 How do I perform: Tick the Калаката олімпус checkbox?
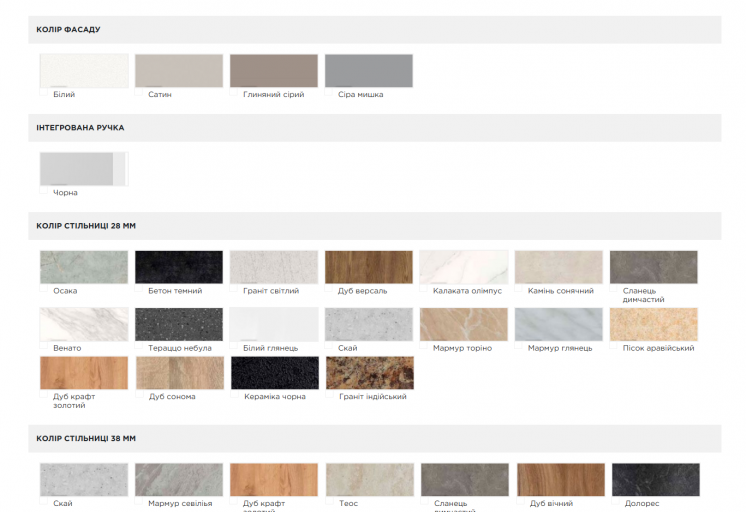(x=423, y=288)
